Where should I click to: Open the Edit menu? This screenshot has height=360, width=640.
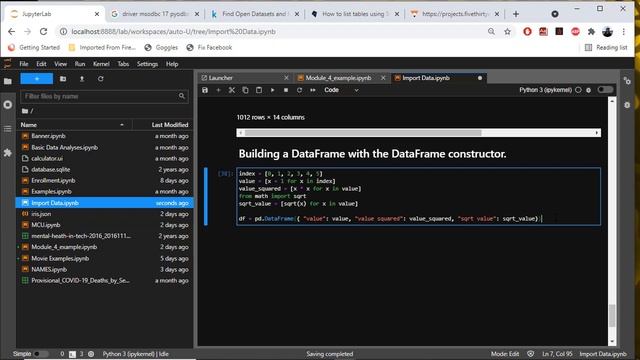41,64
